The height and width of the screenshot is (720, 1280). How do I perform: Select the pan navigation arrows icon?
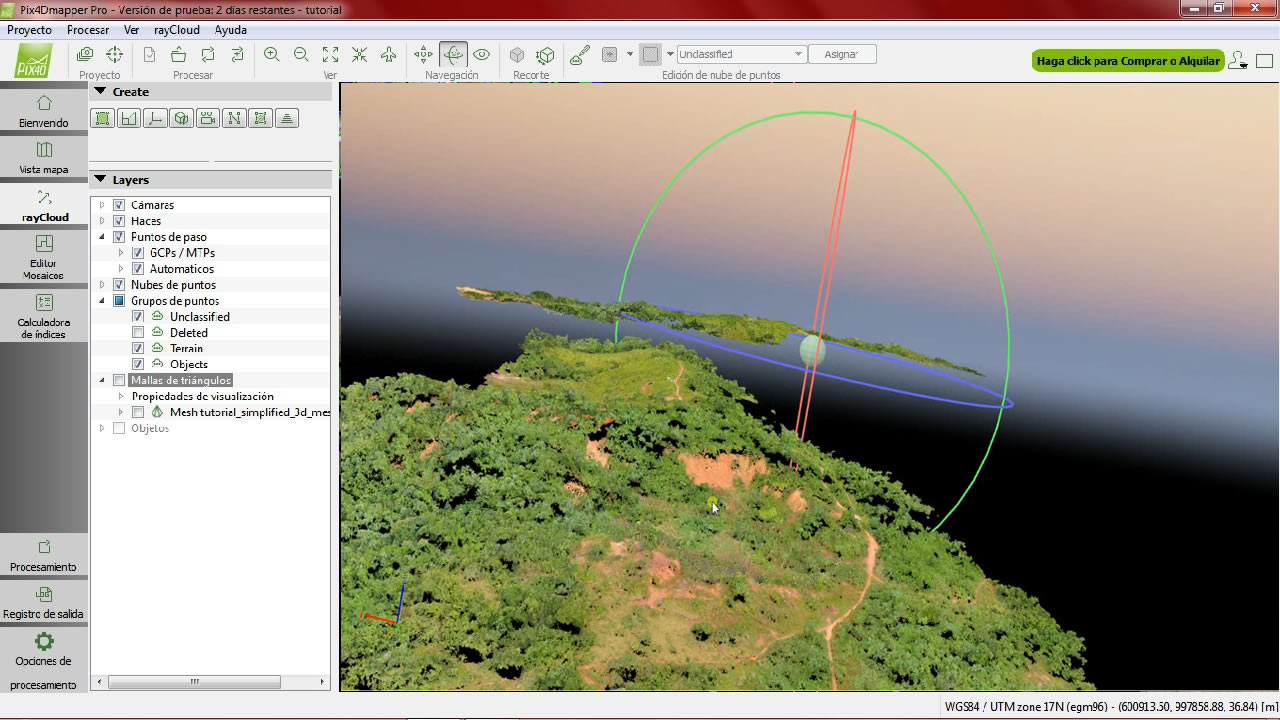(x=424, y=55)
